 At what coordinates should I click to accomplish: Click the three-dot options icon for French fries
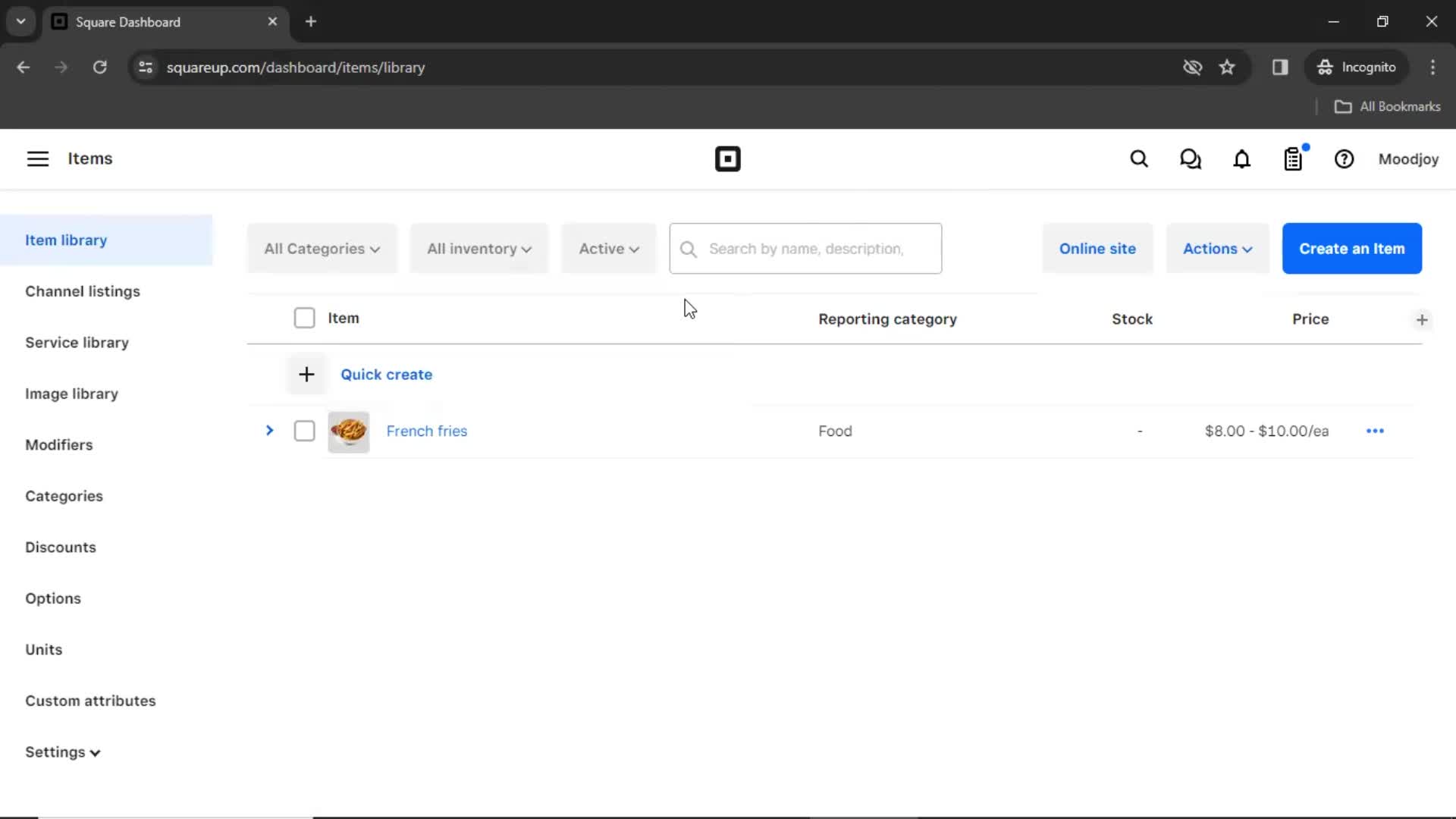pyautogui.click(x=1375, y=430)
